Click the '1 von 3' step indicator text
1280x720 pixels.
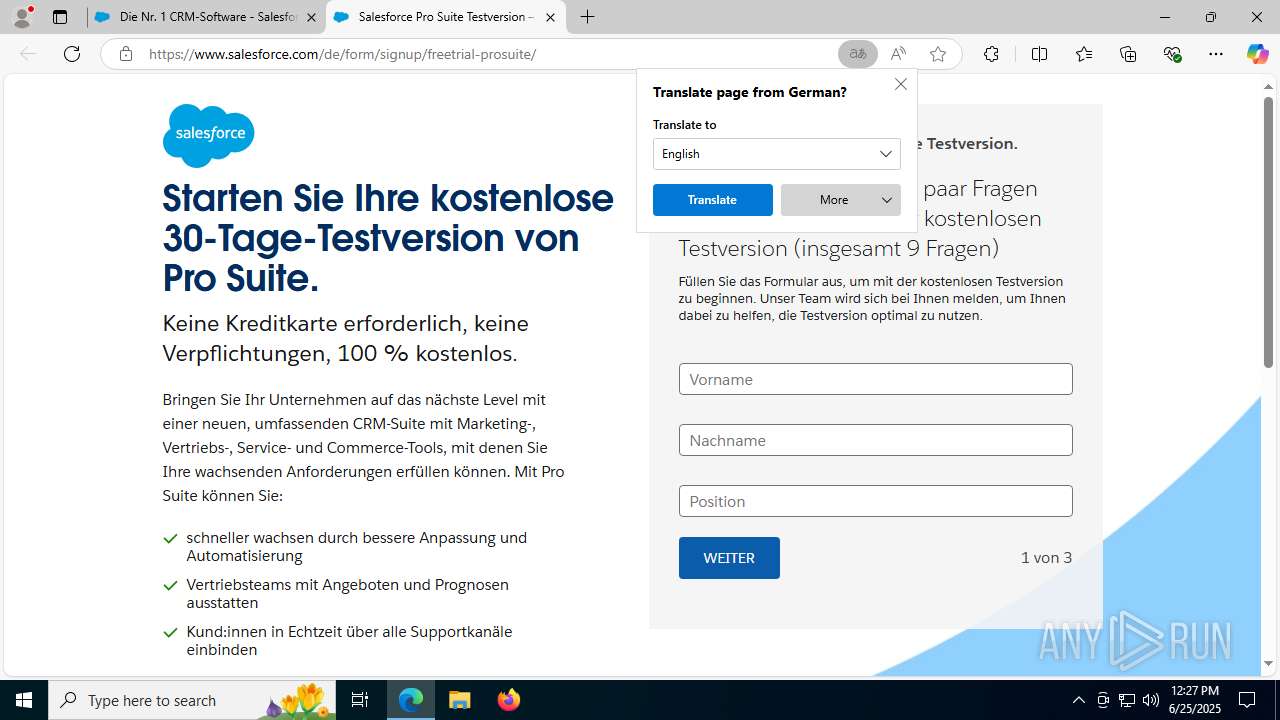1046,558
